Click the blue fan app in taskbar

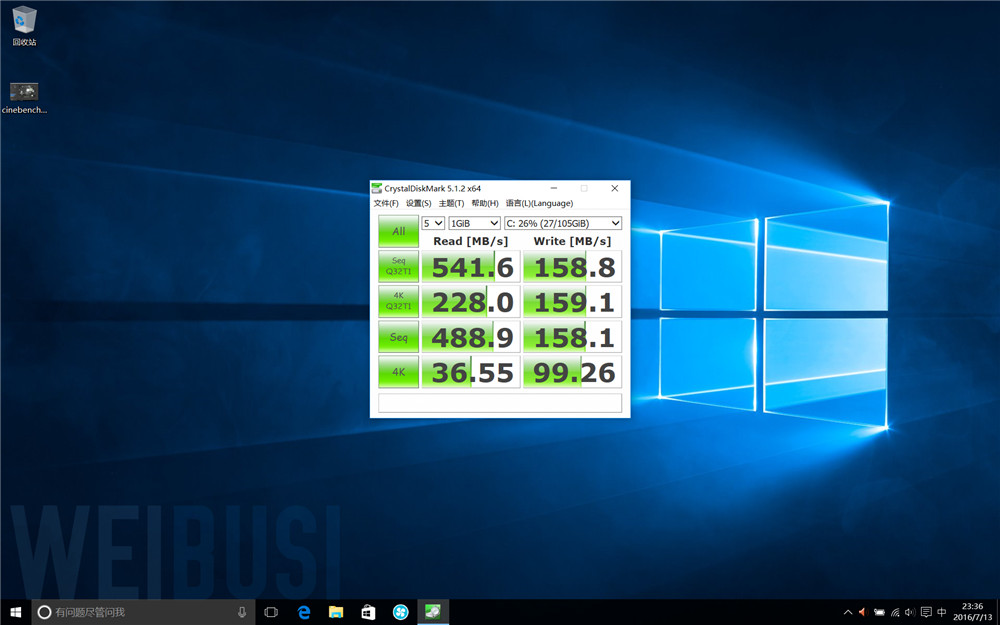(x=400, y=612)
